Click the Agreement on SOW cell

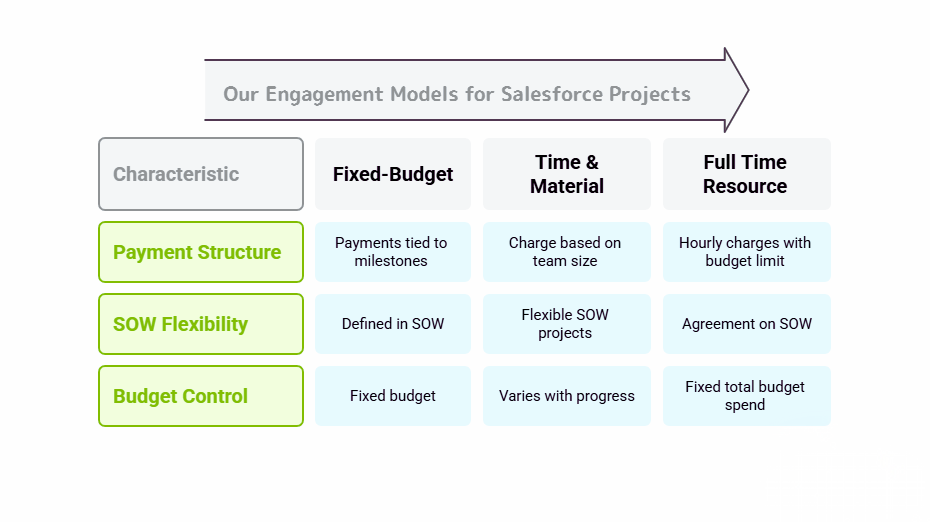coord(746,324)
